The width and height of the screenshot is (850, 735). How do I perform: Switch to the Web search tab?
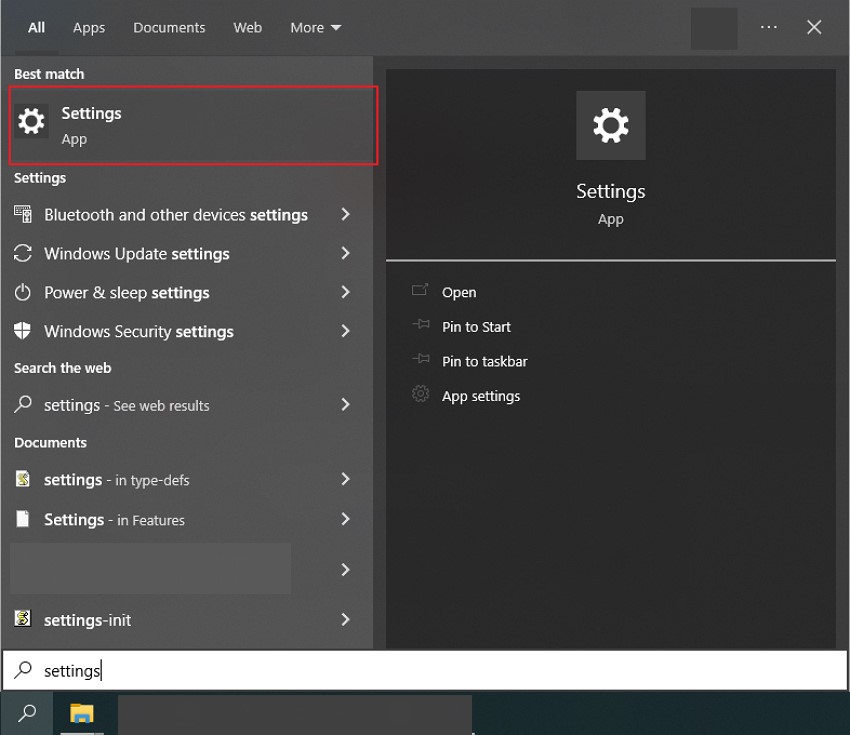click(x=248, y=28)
